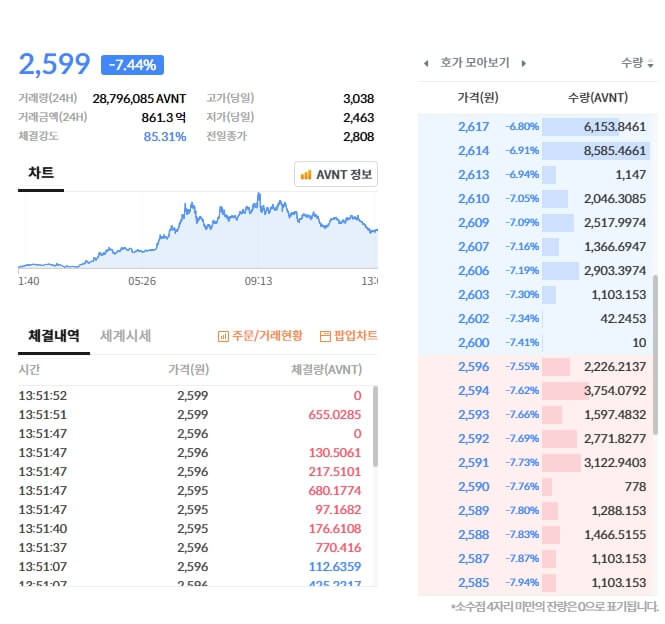This screenshot has height=624, width=665.
Task: Select ask price 2,610
Action: click(x=473, y=199)
